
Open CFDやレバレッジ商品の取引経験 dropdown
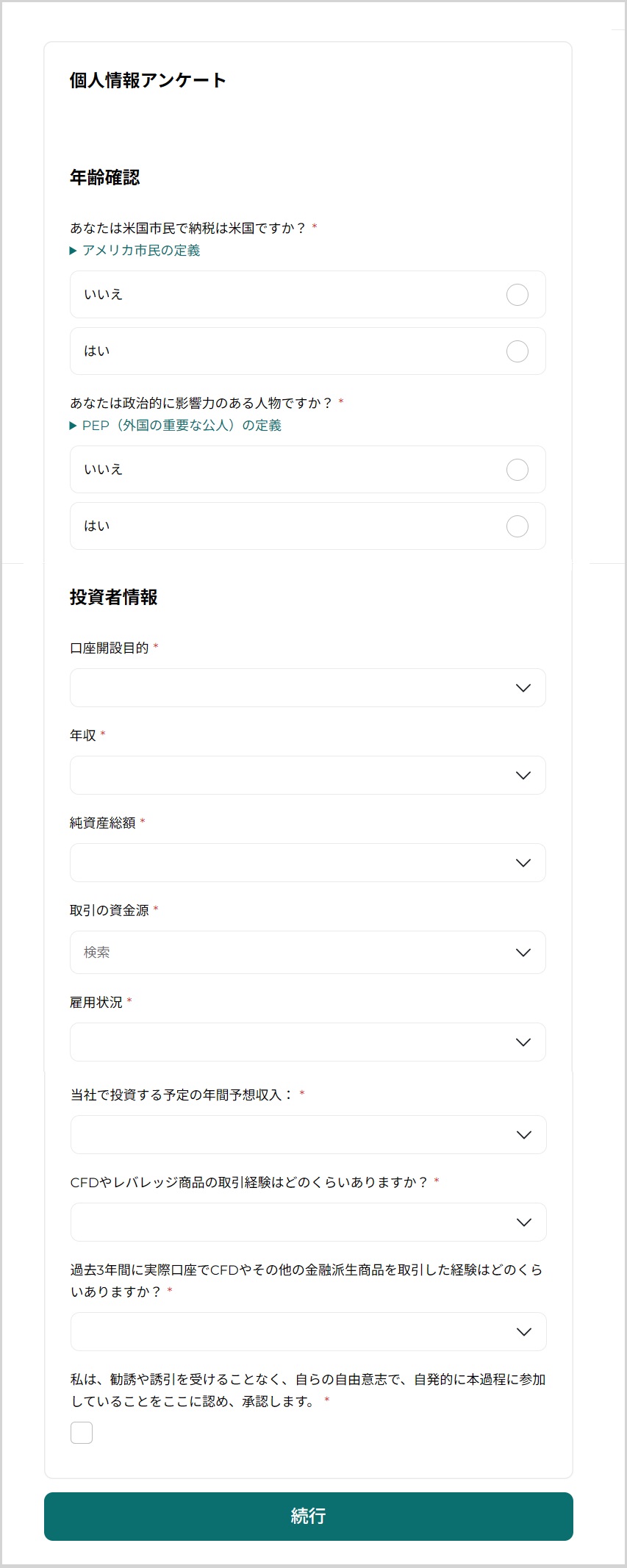click(308, 1222)
